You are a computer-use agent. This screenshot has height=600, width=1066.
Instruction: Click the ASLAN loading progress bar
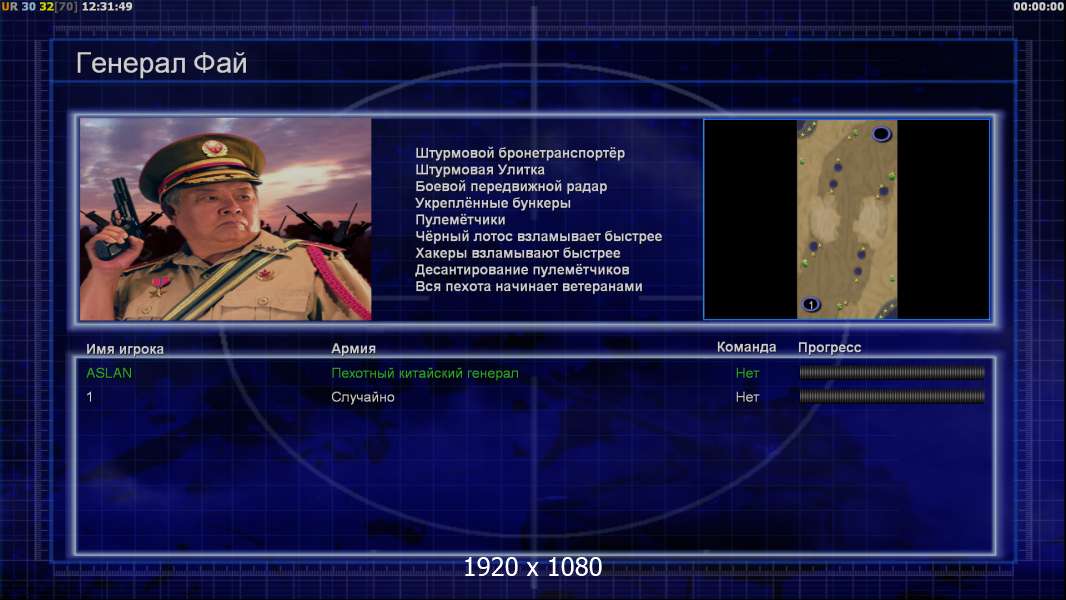point(892,372)
